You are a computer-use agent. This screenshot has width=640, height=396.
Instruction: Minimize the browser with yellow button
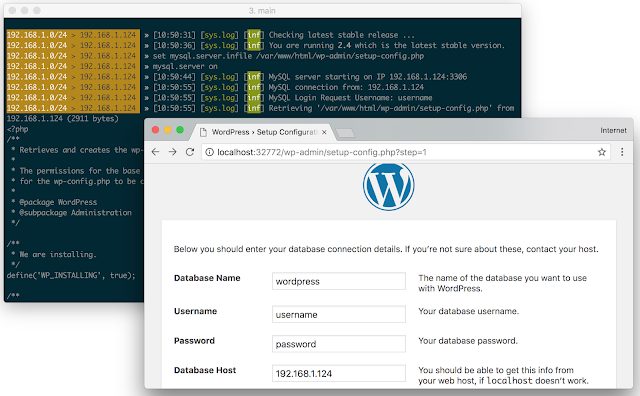pyautogui.click(x=167, y=130)
